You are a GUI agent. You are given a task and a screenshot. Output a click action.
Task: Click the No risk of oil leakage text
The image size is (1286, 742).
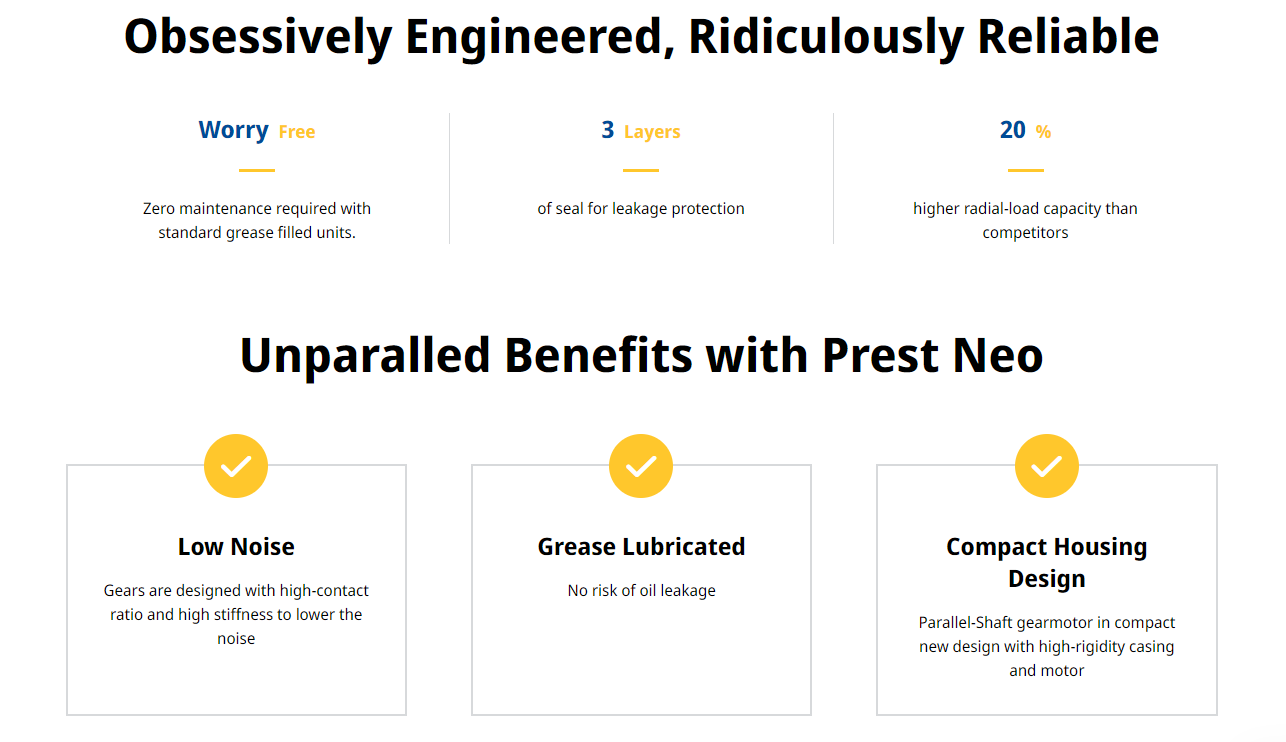(641, 591)
